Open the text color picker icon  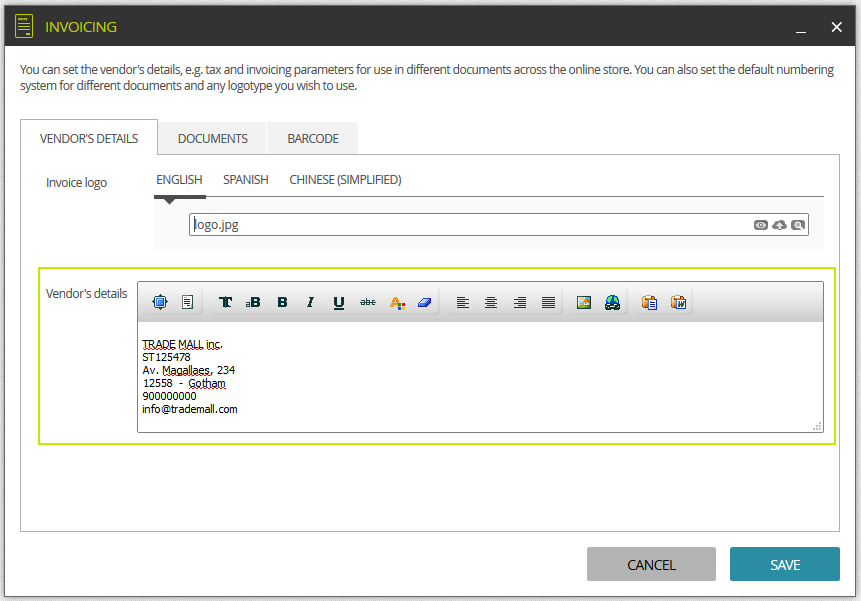coord(397,302)
